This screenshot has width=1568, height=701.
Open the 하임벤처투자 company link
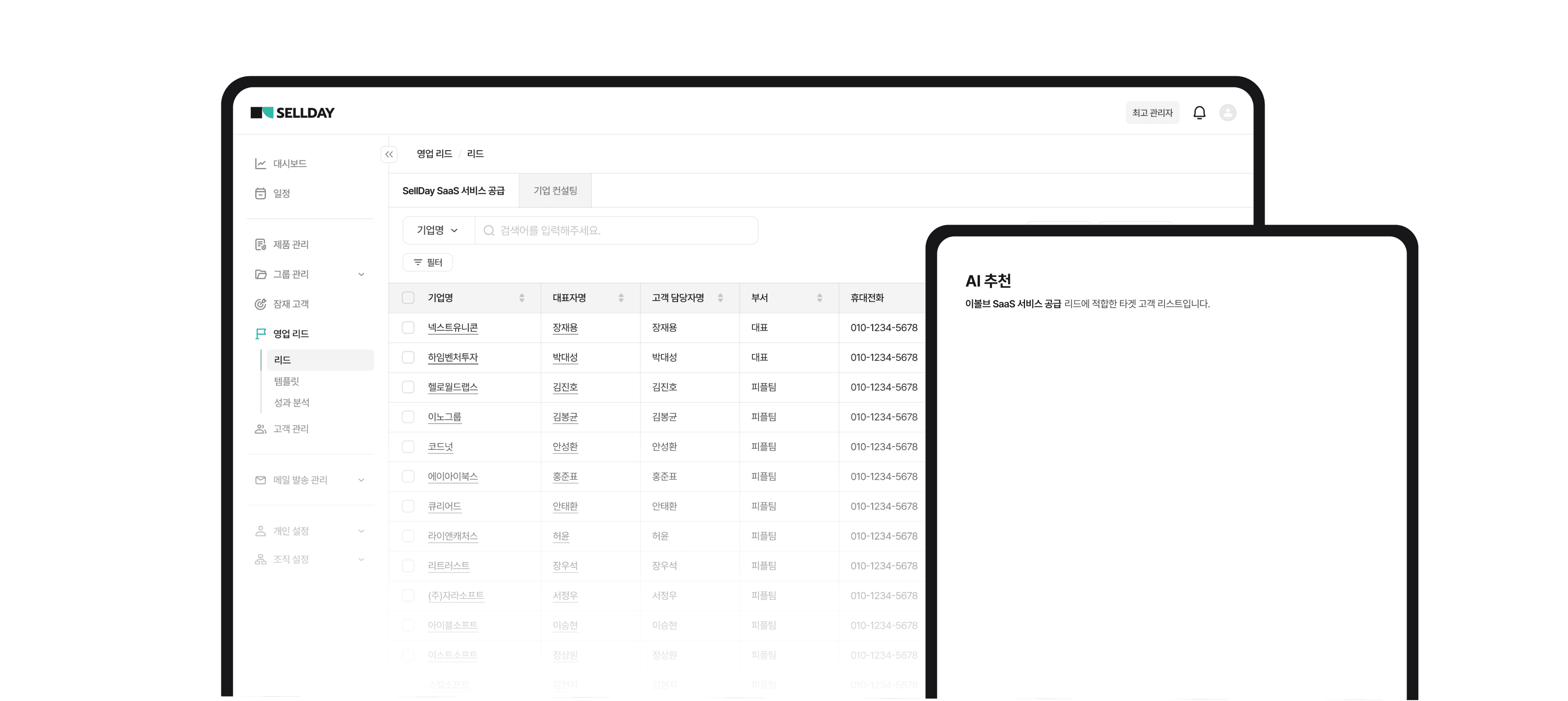452,358
